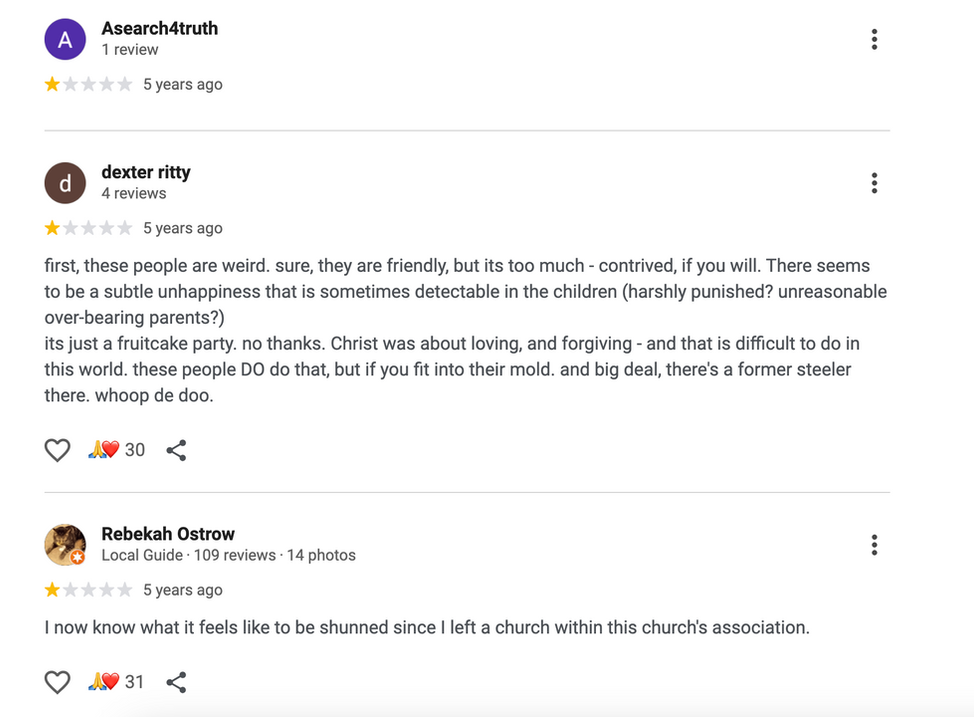Viewport: 974px width, 717px height.
Task: Open Rebekah Ostrow profile name link
Action: 168,534
